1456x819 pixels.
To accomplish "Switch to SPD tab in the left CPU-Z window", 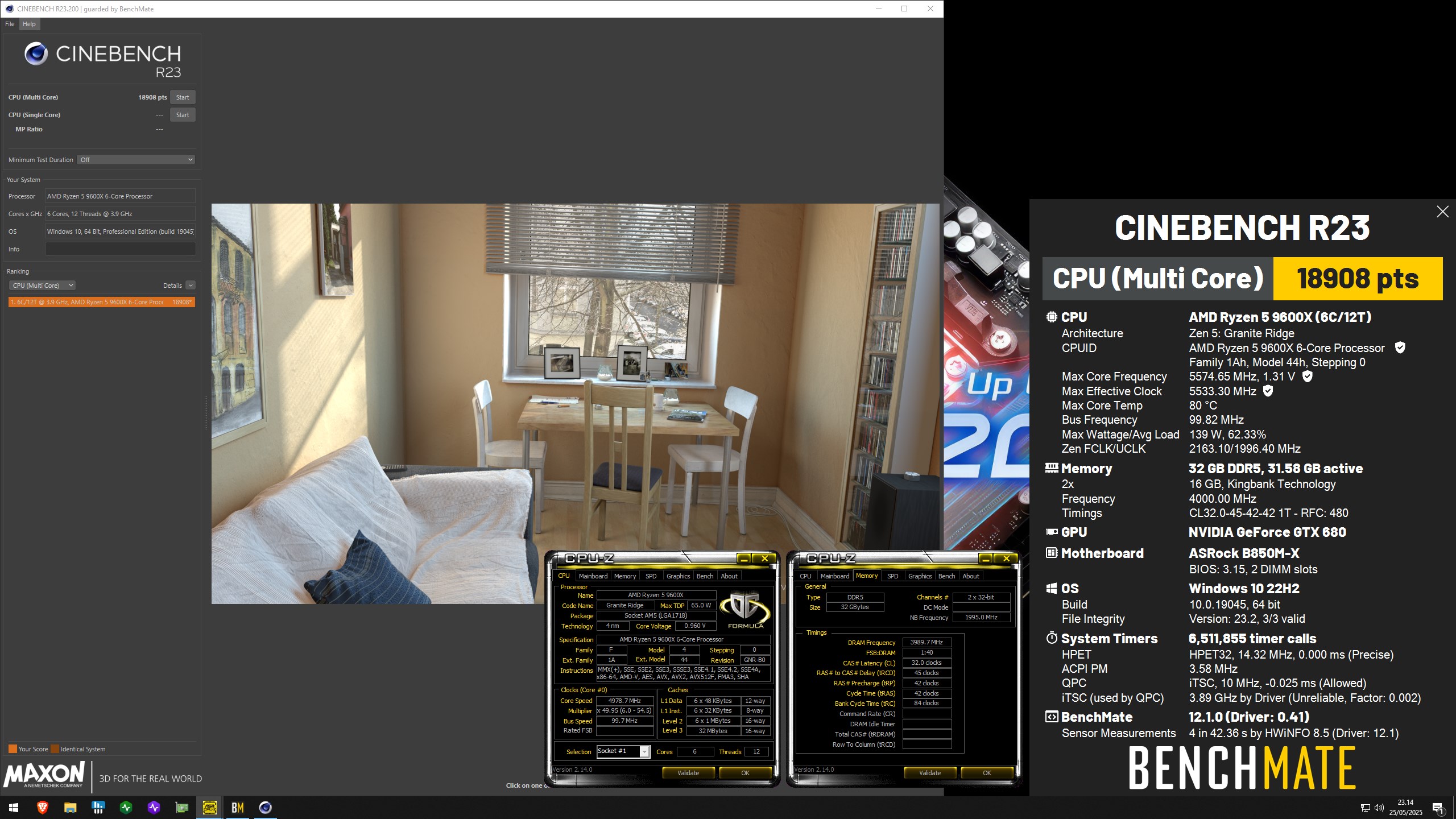I will point(651,576).
